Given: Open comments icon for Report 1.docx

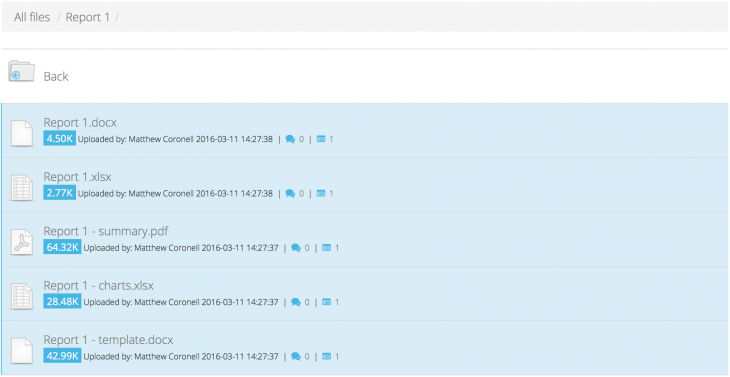Looking at the screenshot, I should [x=291, y=139].
